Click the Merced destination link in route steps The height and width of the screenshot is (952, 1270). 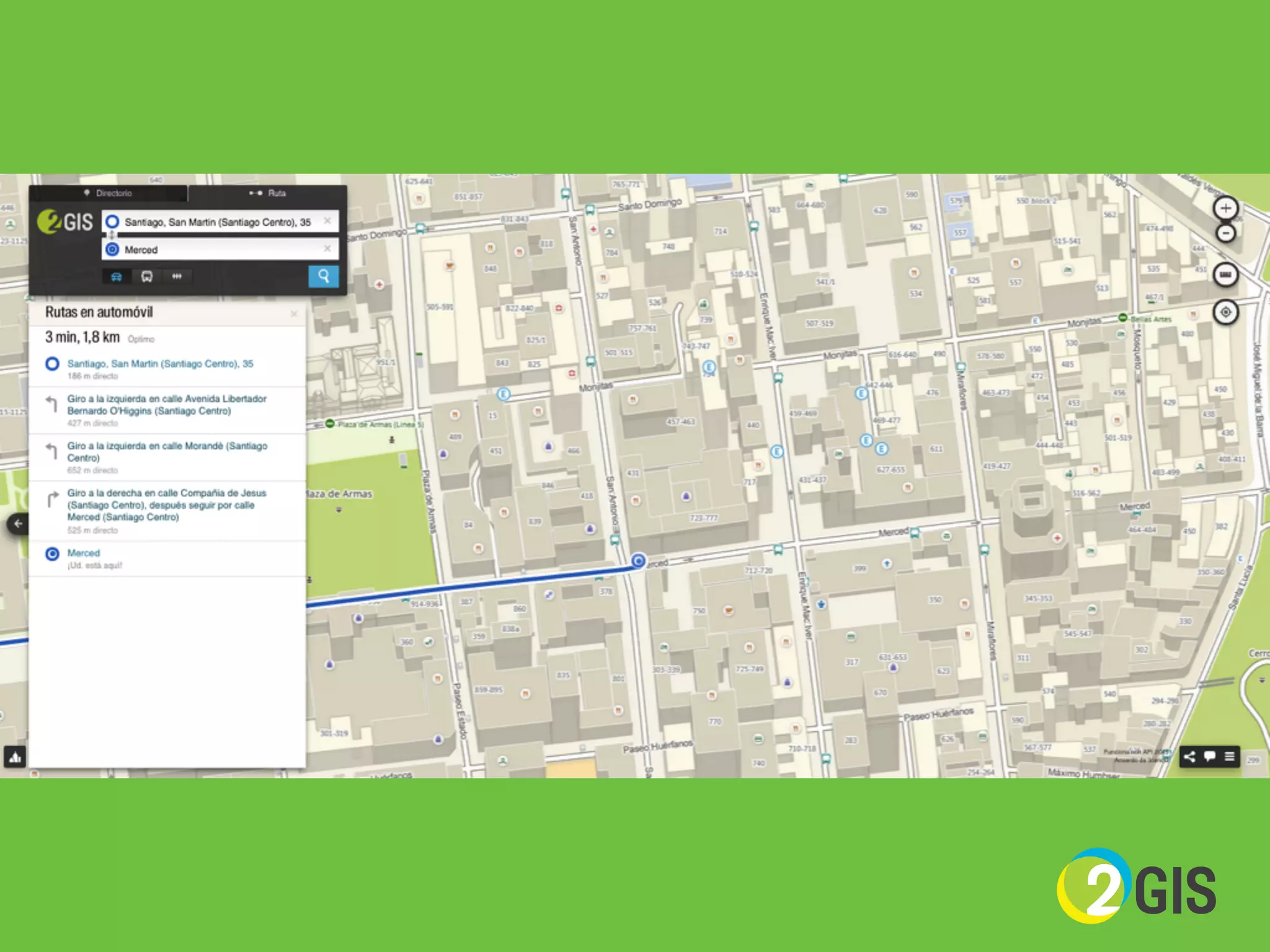(x=84, y=553)
